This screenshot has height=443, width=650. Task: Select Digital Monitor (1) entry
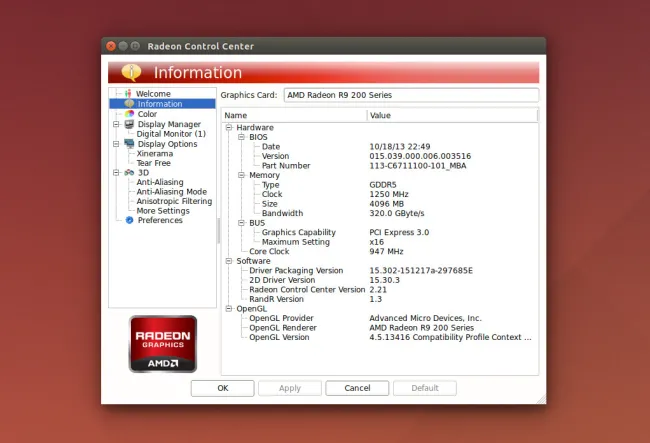[171, 134]
